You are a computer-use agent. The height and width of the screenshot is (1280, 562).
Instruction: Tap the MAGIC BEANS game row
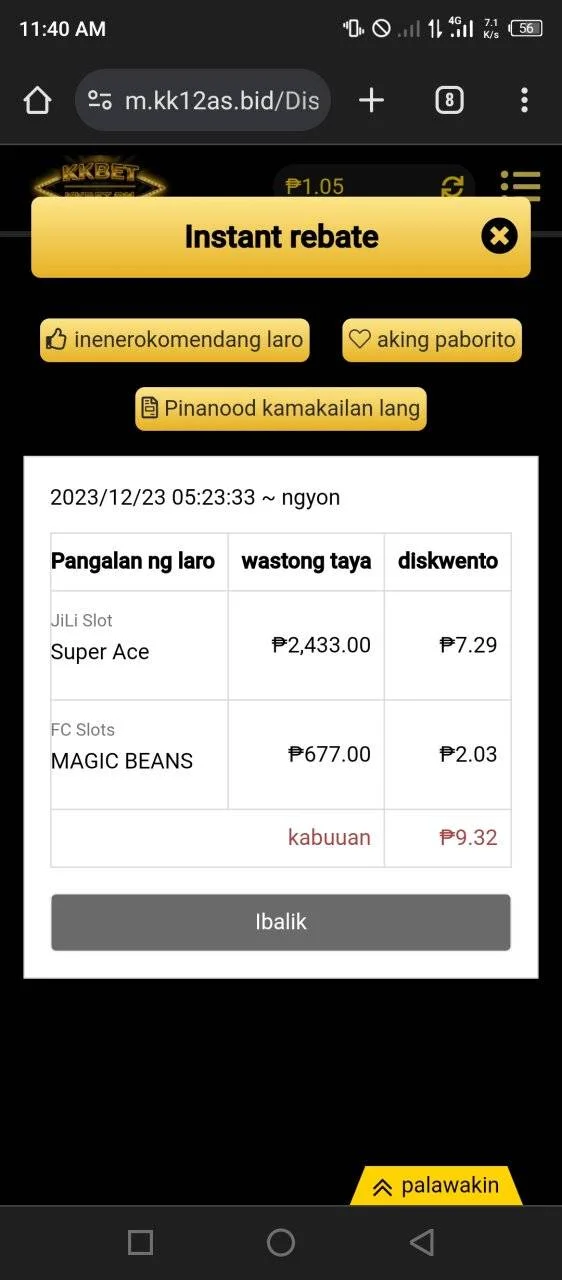tap(281, 755)
